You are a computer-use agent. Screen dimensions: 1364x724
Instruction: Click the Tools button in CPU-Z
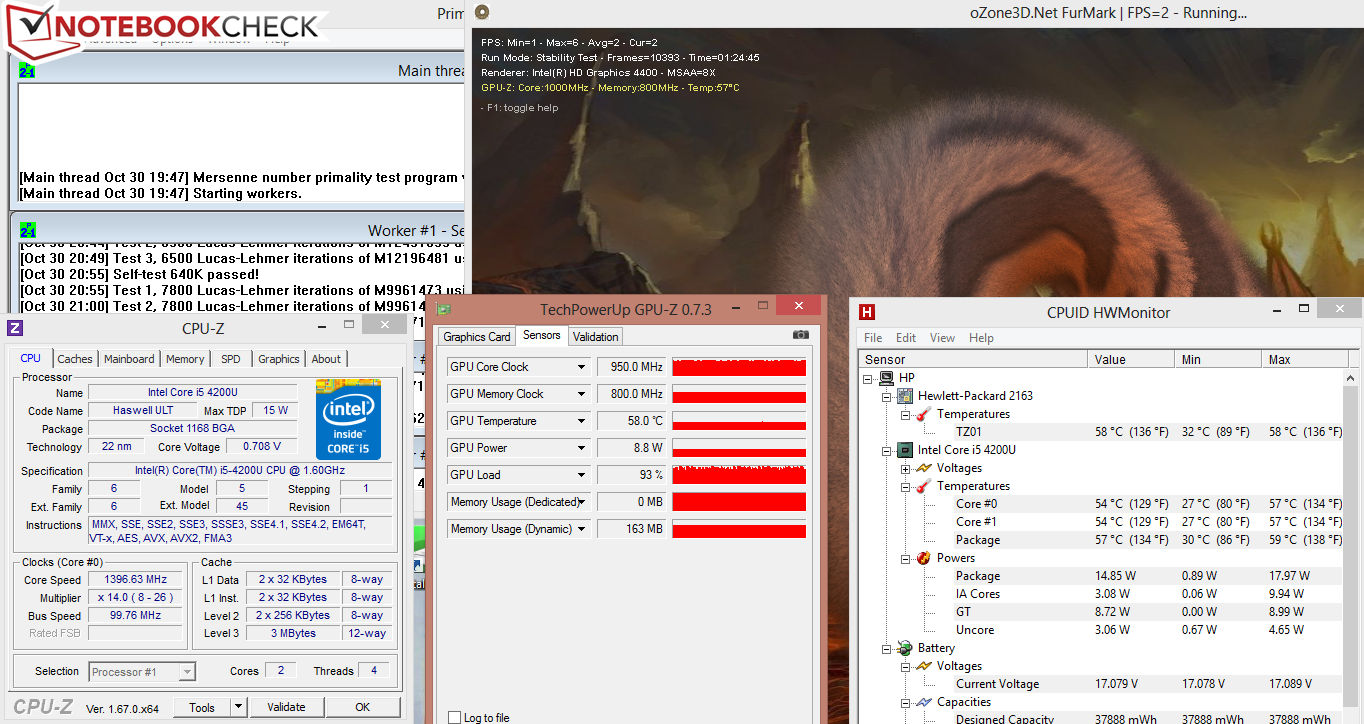(202, 707)
